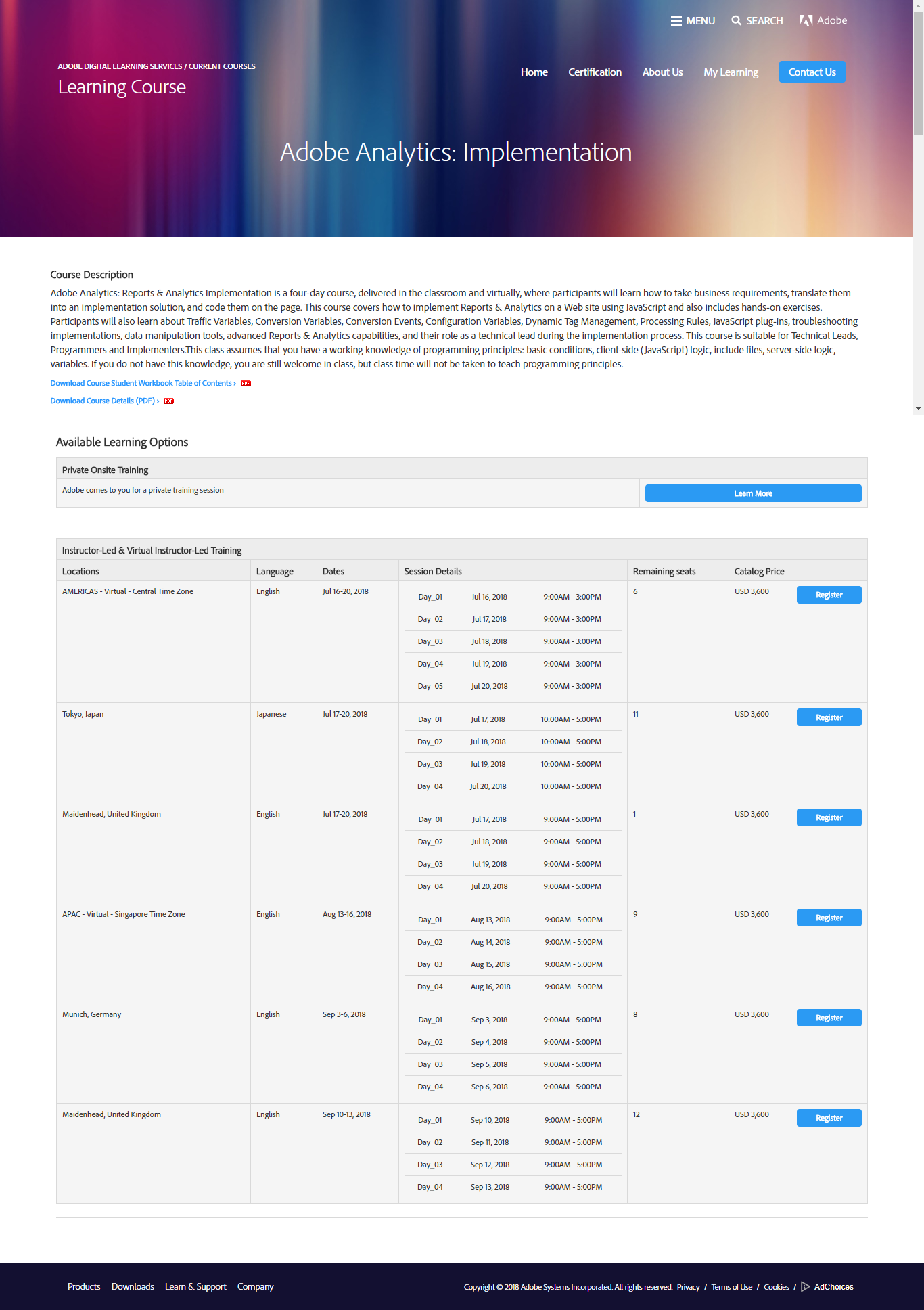Go to the Home nav item
924x1310 pixels.
[534, 72]
